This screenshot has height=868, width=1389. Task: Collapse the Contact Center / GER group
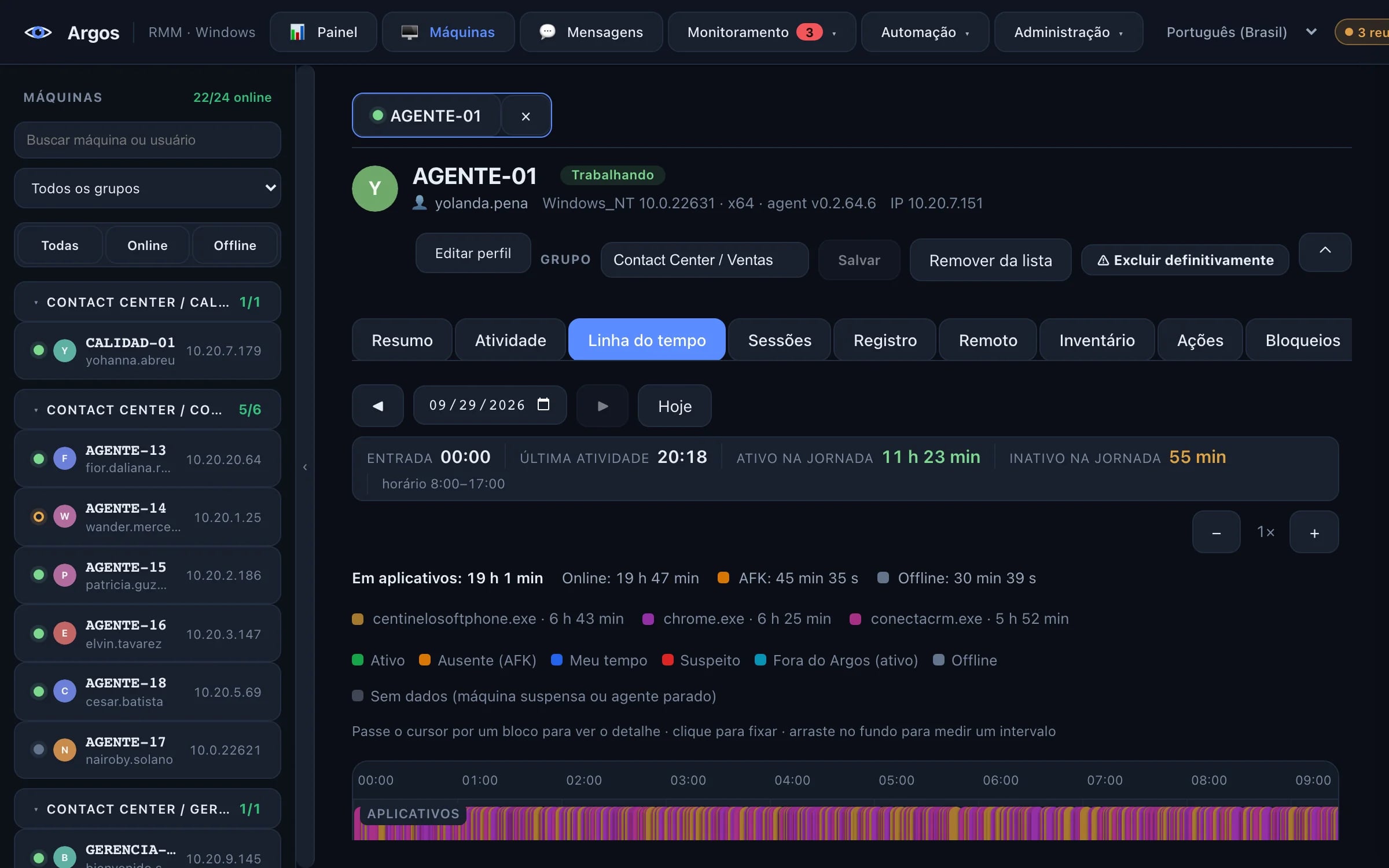[148, 809]
